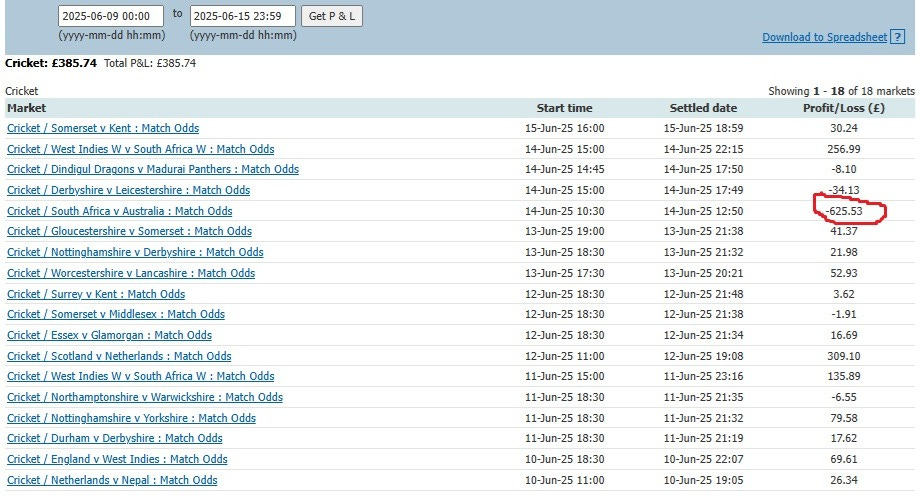
Task: Open Netherlands v Nepal Match Odds
Action: [x=112, y=481]
